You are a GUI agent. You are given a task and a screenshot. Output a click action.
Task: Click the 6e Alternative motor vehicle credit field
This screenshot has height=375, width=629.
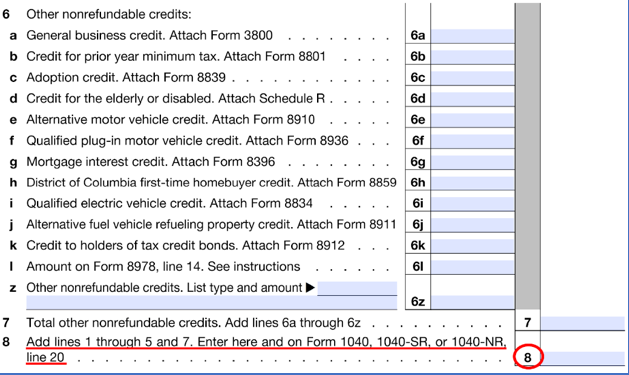[473, 120]
